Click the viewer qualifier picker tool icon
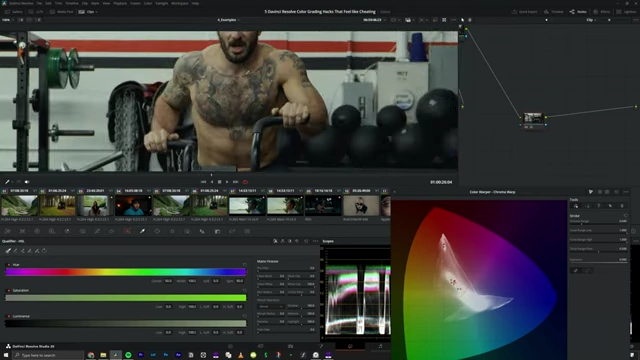This screenshot has width=640, height=360. pyautogui.click(x=7, y=182)
